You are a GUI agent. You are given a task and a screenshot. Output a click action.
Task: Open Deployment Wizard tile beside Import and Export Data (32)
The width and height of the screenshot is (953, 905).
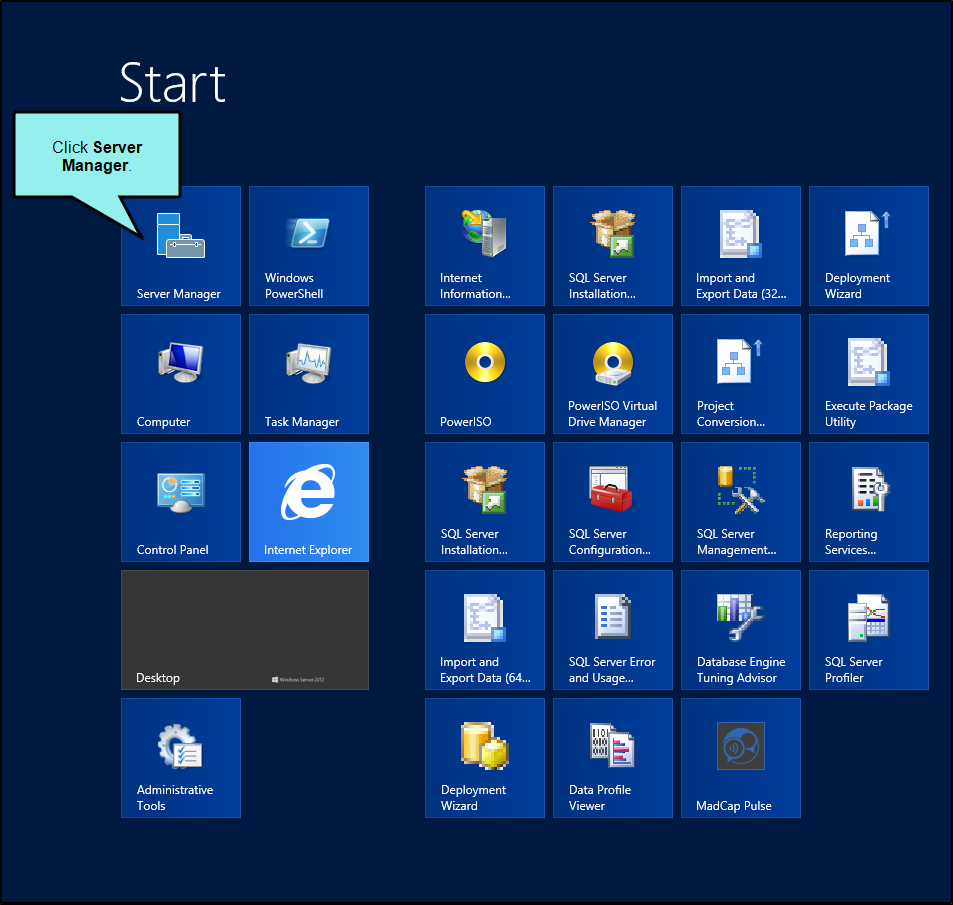[x=869, y=246]
